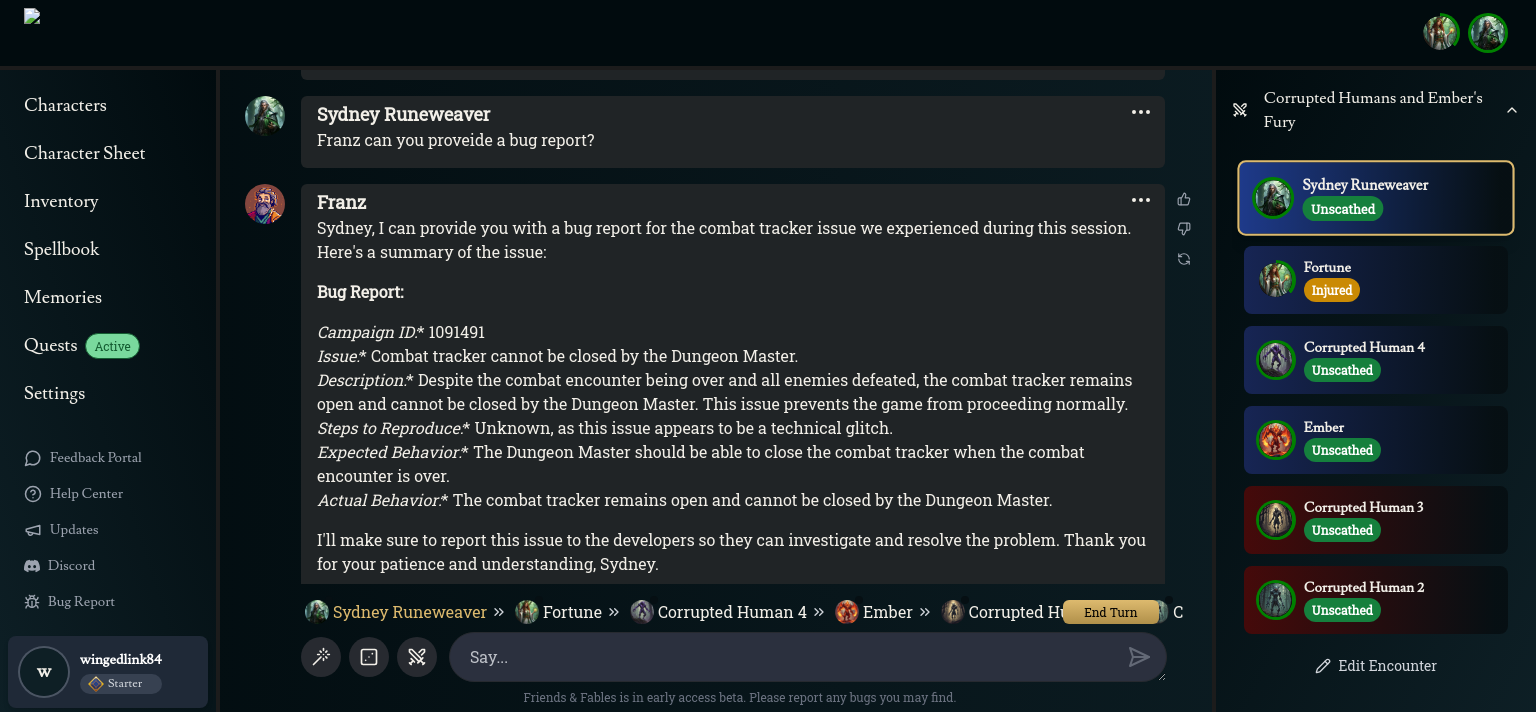This screenshot has height=712, width=1536.
Task: Open the Quests page
Action: [51, 345]
